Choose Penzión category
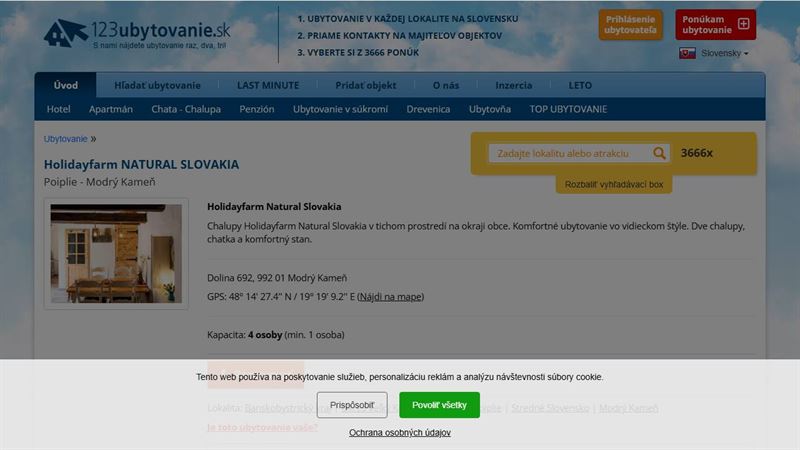Image resolution: width=800 pixels, height=450 pixels. 257,109
